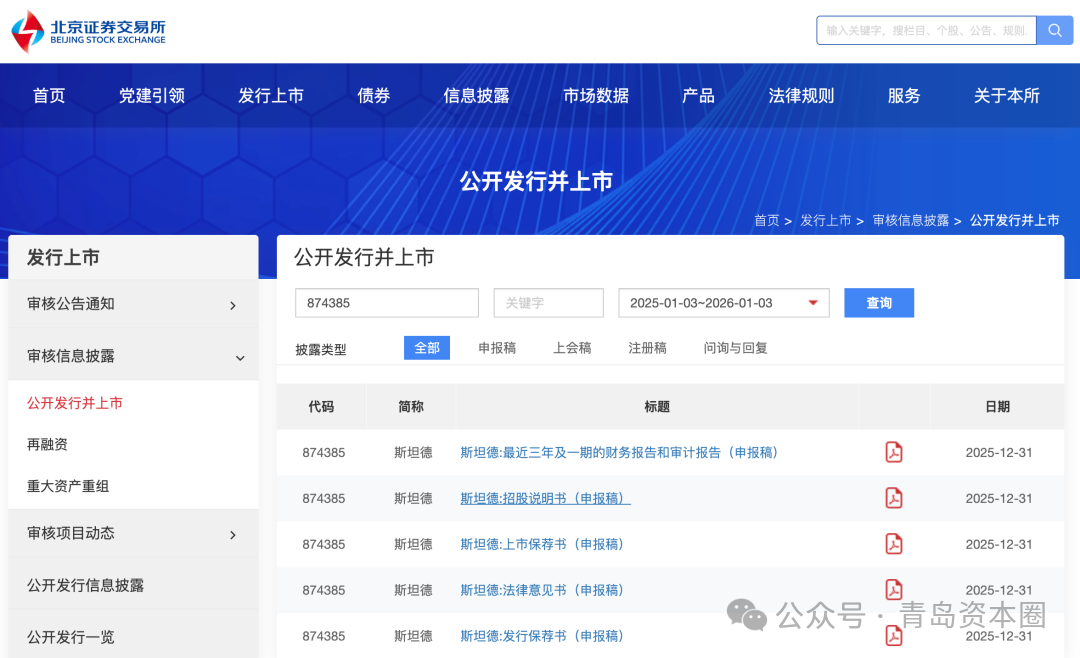The height and width of the screenshot is (658, 1080).
Task: Open PDF for 斯坦德 上市保荐书
Action: pos(893,544)
